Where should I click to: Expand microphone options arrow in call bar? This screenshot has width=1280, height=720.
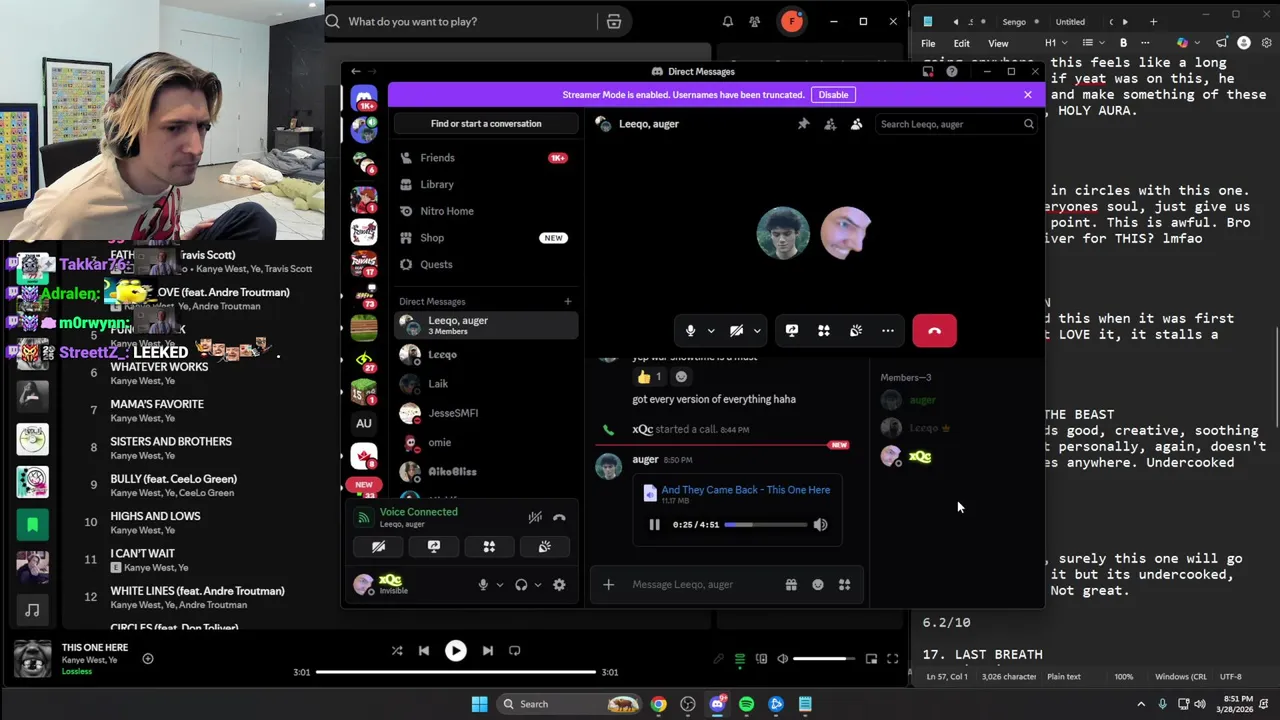point(711,331)
